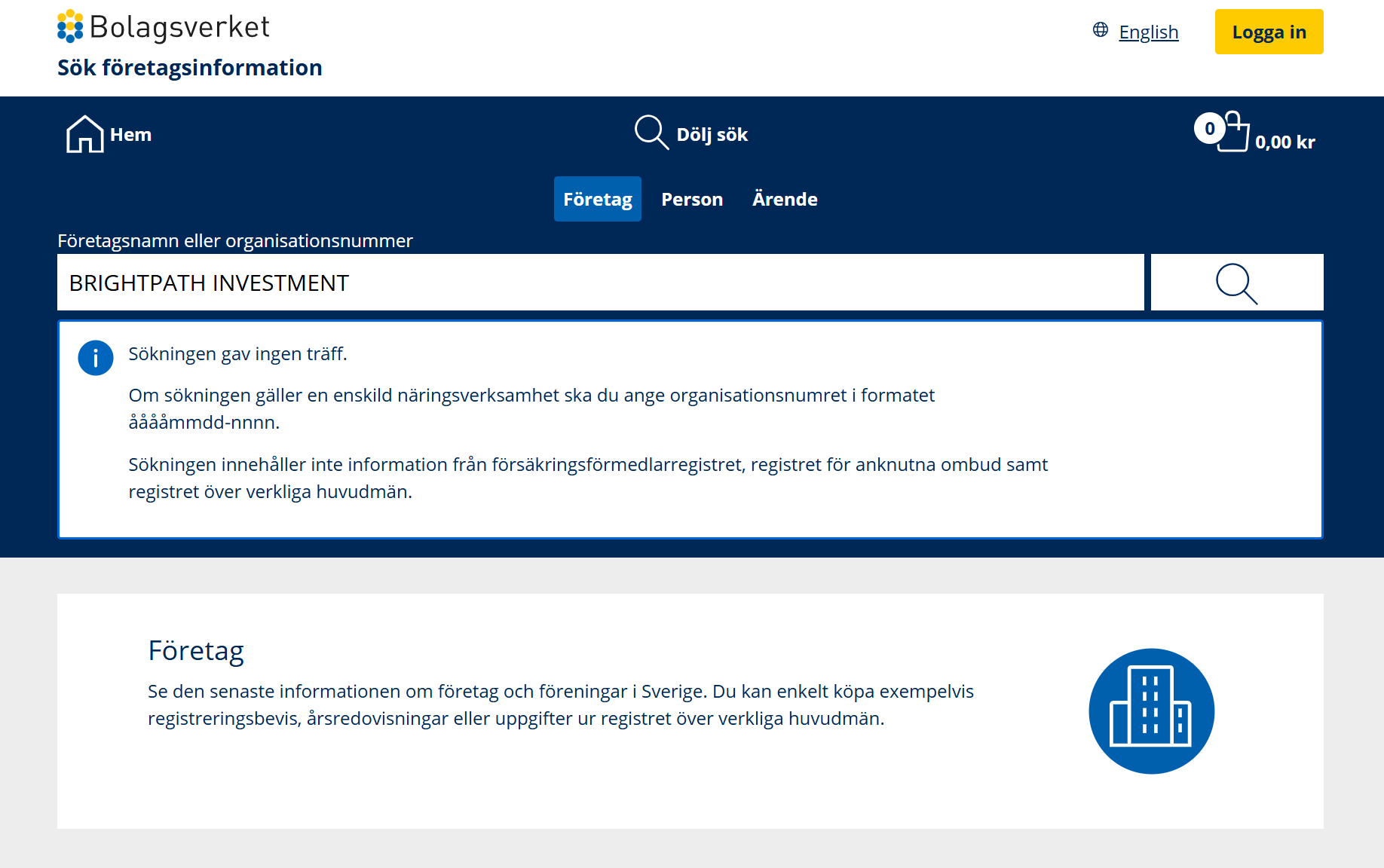The width and height of the screenshot is (1384, 868).
Task: Click the Logga in button
Action: tap(1269, 32)
